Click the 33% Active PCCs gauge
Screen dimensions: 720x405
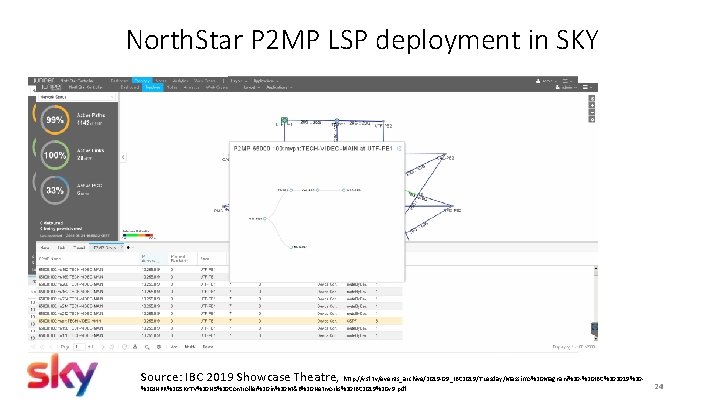pyautogui.click(x=55, y=190)
